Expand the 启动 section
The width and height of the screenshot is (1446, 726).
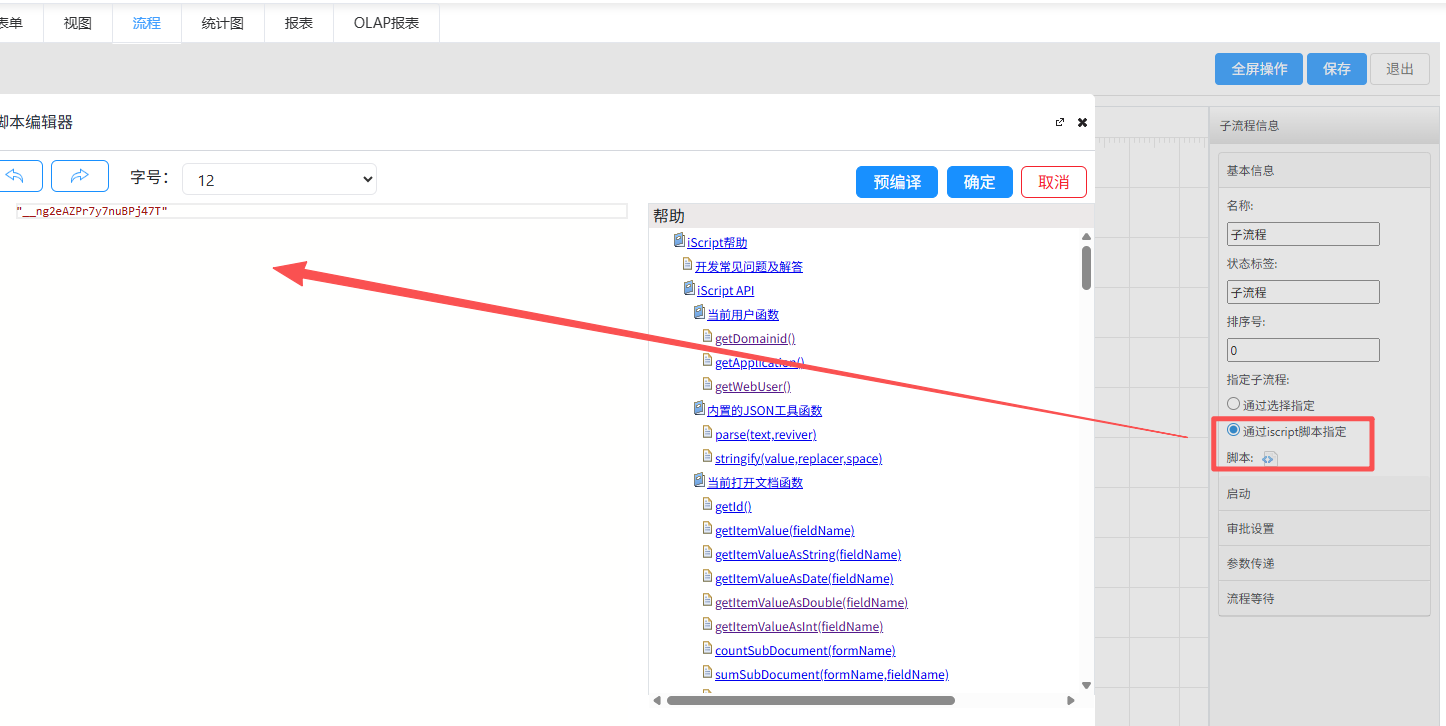click(1324, 494)
